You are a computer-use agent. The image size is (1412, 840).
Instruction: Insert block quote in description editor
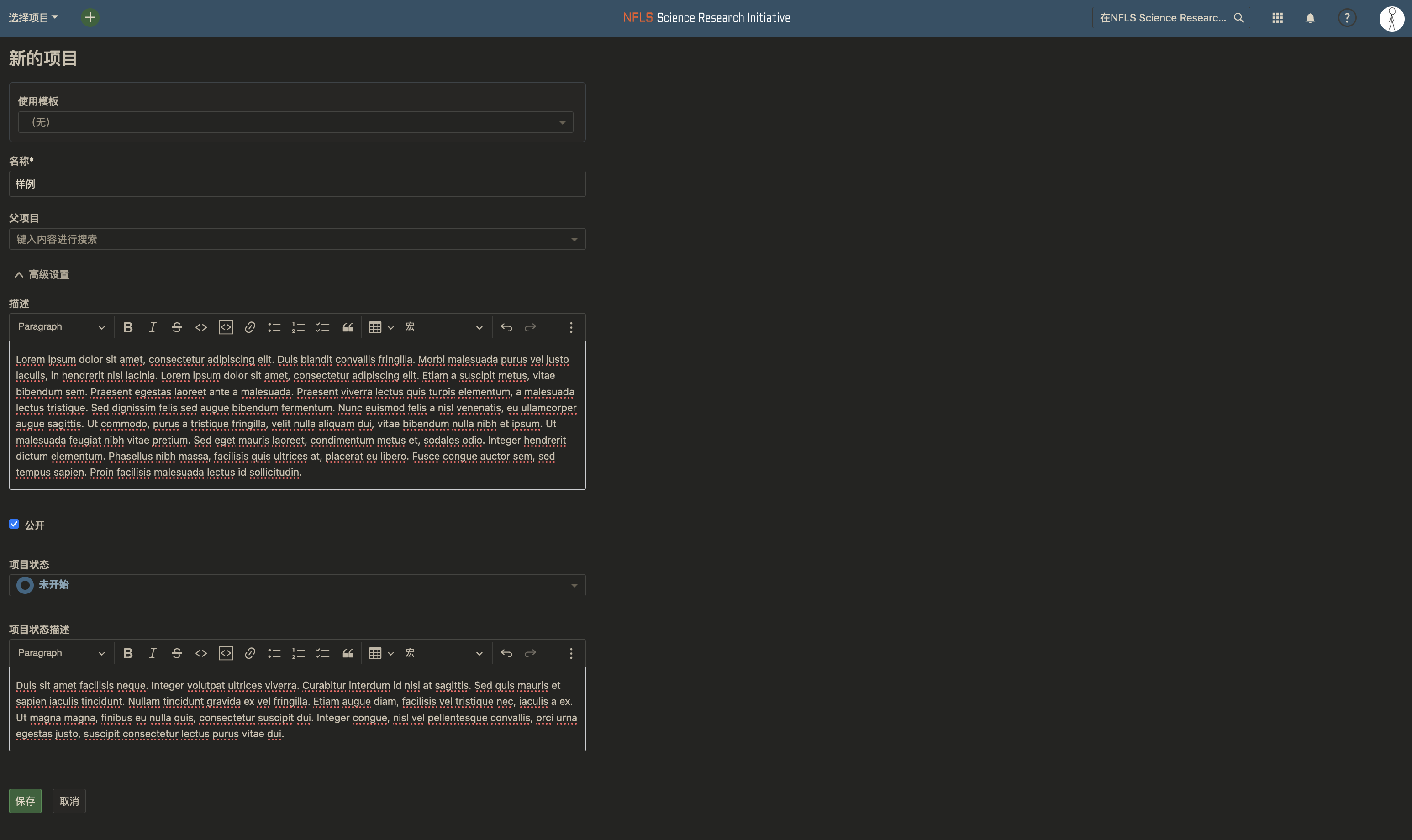(348, 327)
